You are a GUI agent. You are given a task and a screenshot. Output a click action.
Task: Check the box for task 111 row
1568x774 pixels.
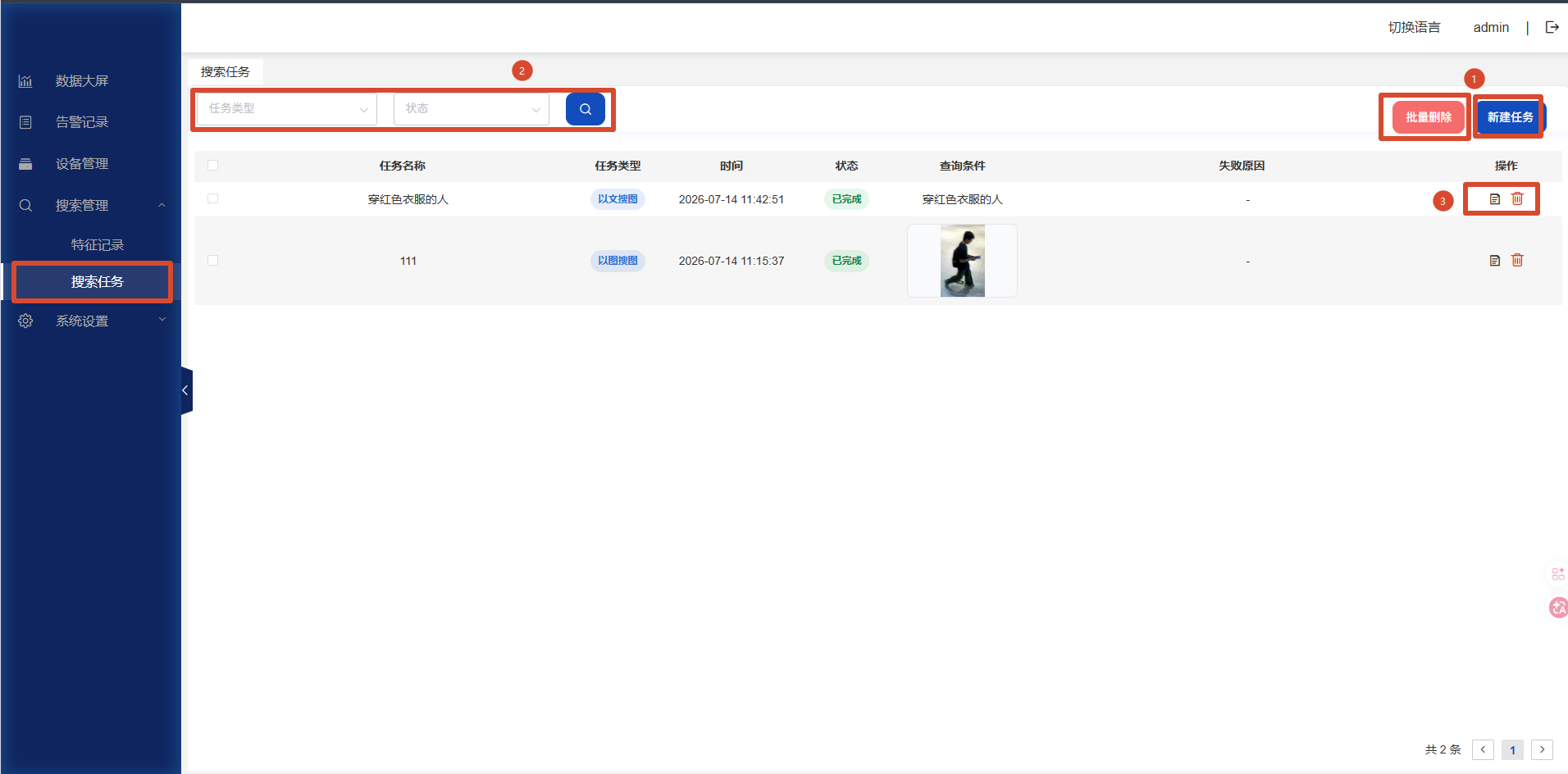coord(213,261)
